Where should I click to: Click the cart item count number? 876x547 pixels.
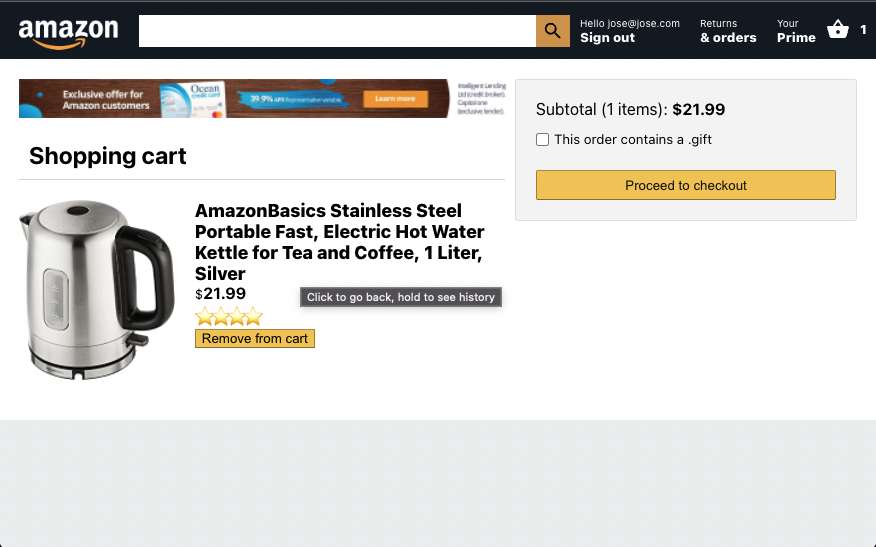tap(863, 30)
